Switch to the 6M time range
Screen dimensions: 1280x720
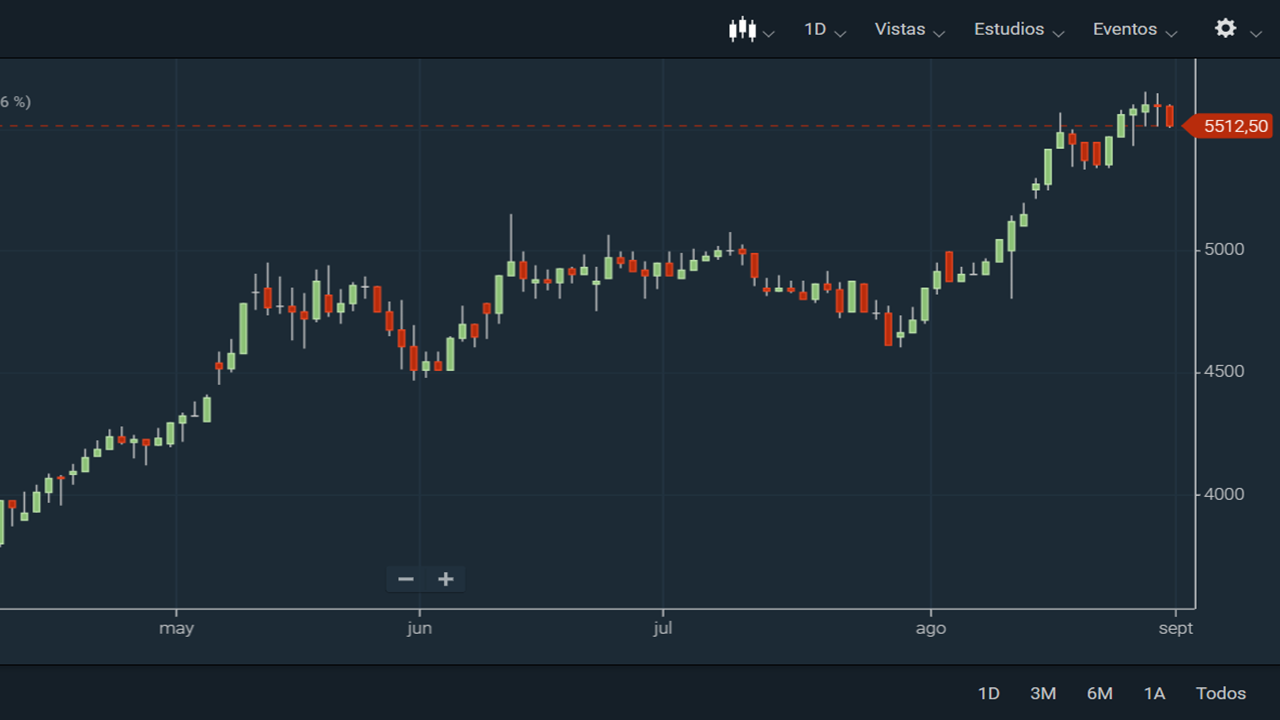tap(1100, 693)
